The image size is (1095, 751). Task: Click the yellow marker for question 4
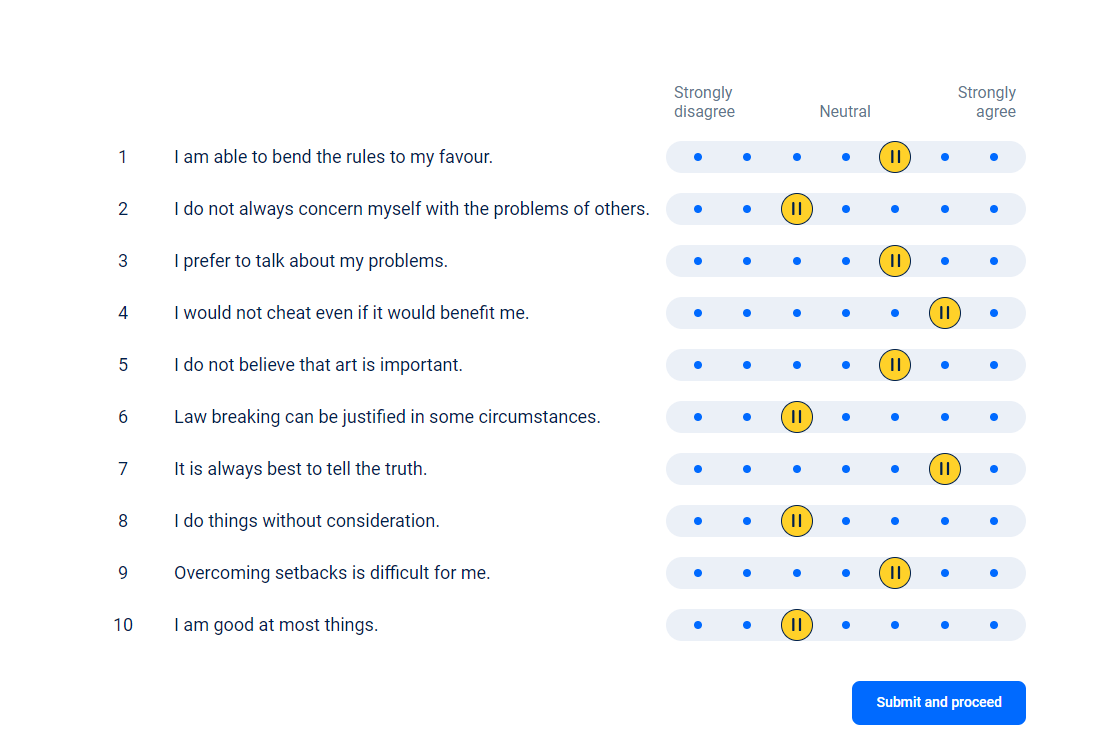point(945,312)
